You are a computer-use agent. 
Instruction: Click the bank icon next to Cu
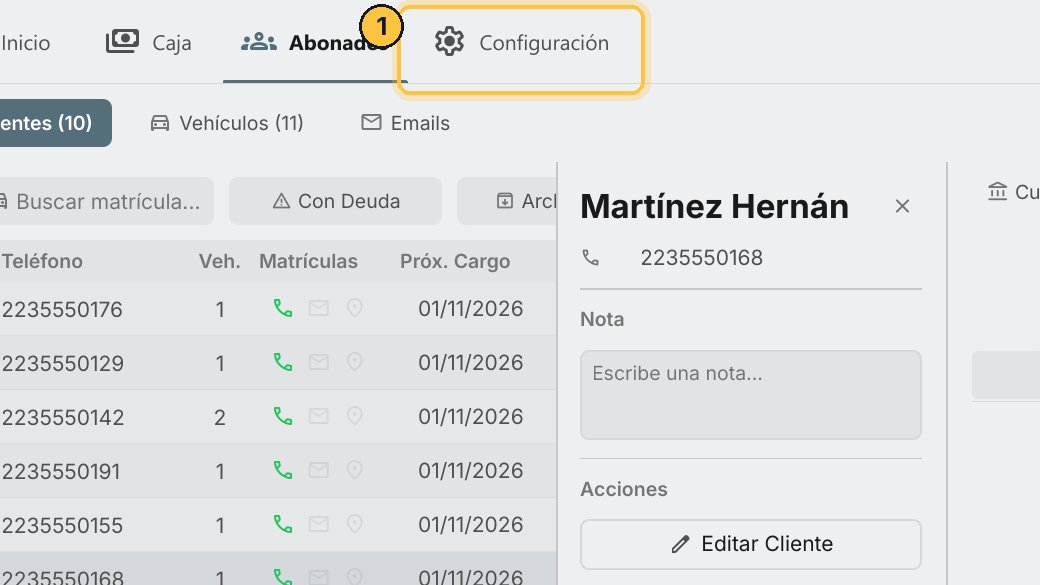click(997, 192)
